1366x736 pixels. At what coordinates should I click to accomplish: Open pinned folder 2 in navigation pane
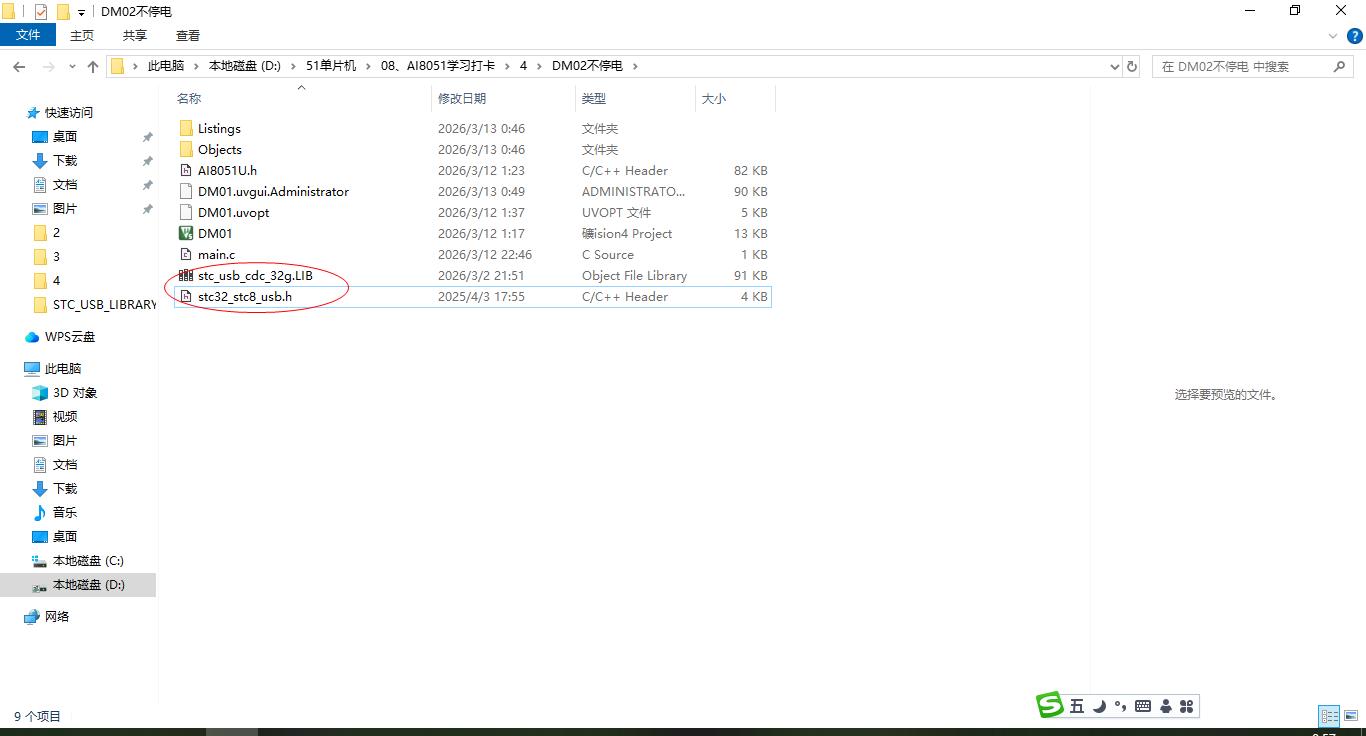[x=56, y=233]
